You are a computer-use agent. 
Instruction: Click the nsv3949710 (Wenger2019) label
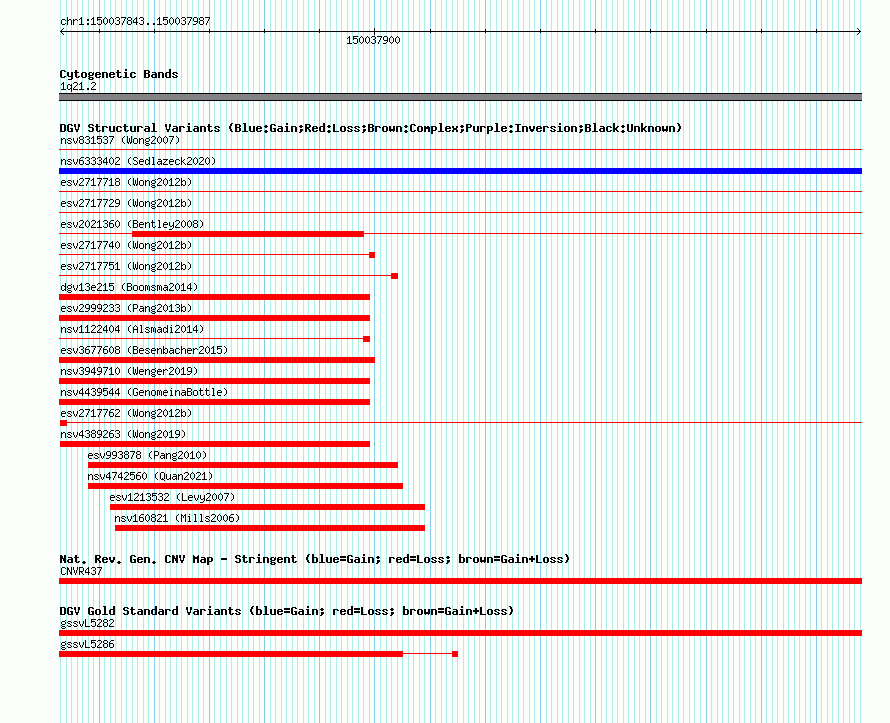pos(129,371)
